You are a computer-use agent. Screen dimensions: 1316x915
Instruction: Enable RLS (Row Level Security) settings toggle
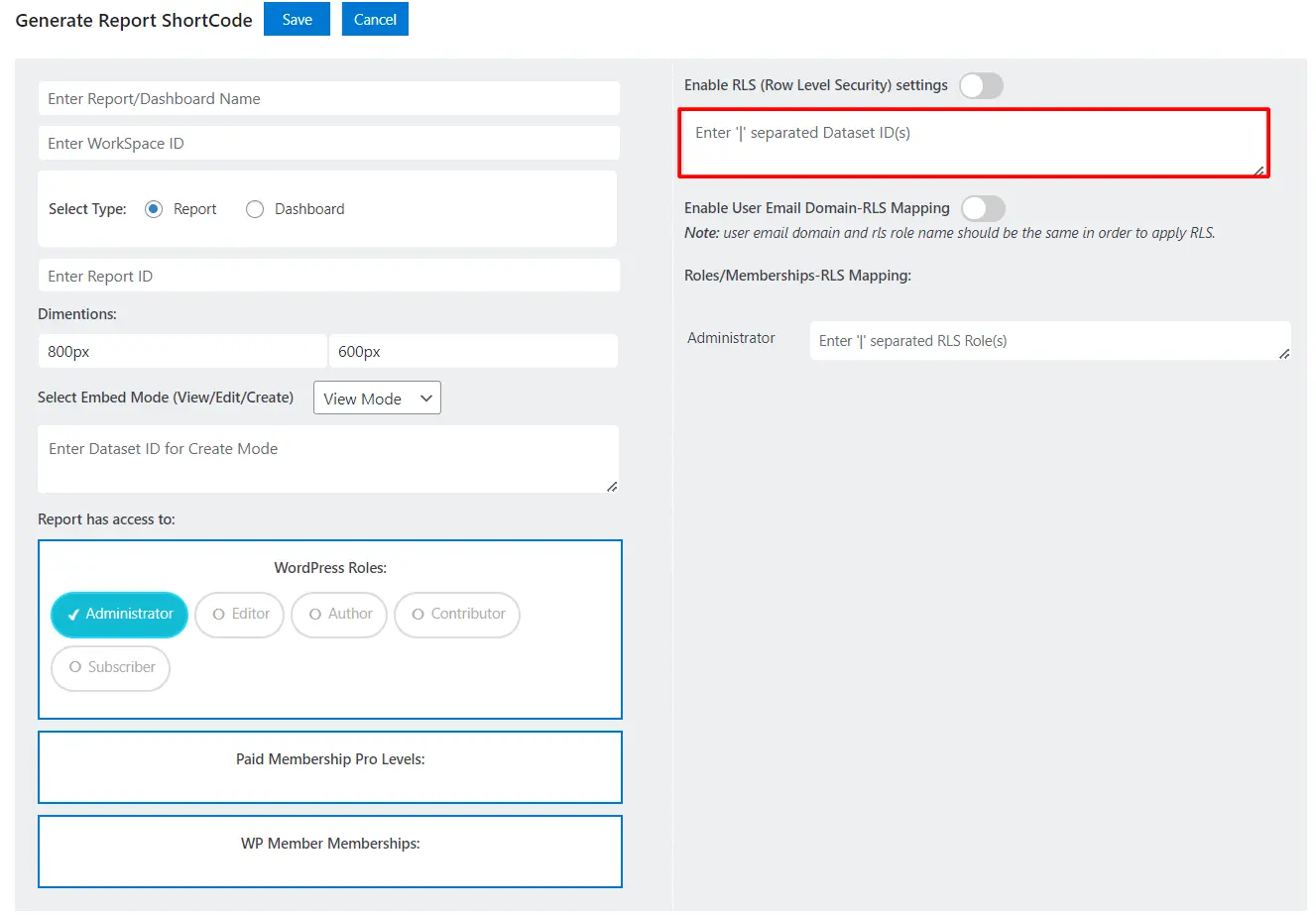pos(981,85)
